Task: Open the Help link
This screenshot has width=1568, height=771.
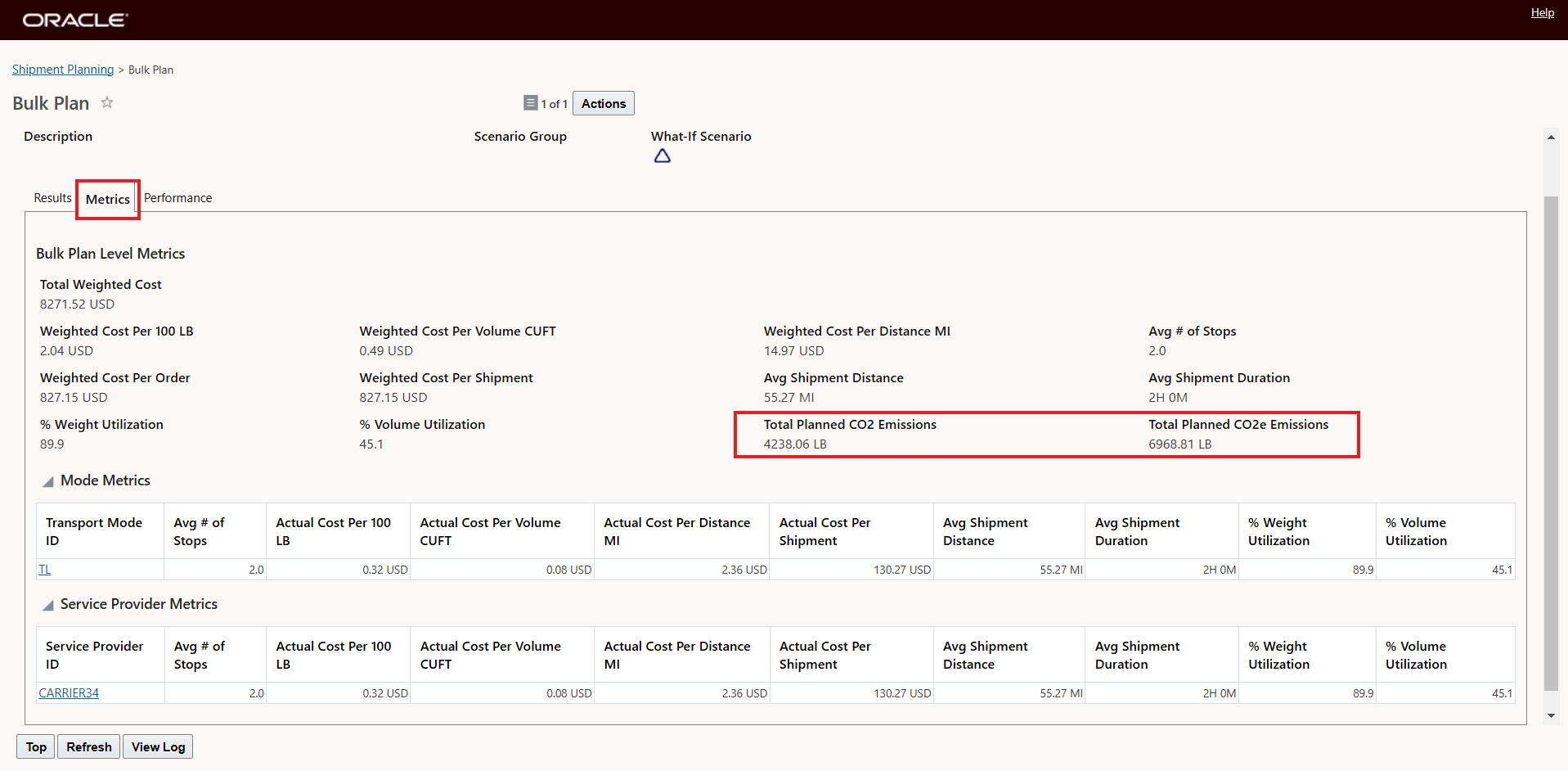Action: click(x=1543, y=12)
